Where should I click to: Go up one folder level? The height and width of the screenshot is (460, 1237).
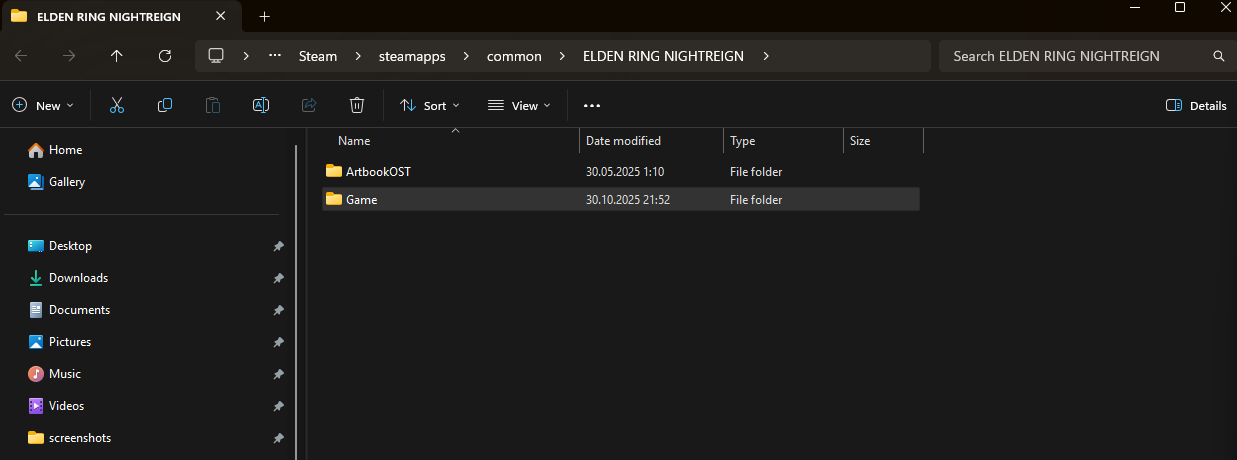pyautogui.click(x=117, y=56)
